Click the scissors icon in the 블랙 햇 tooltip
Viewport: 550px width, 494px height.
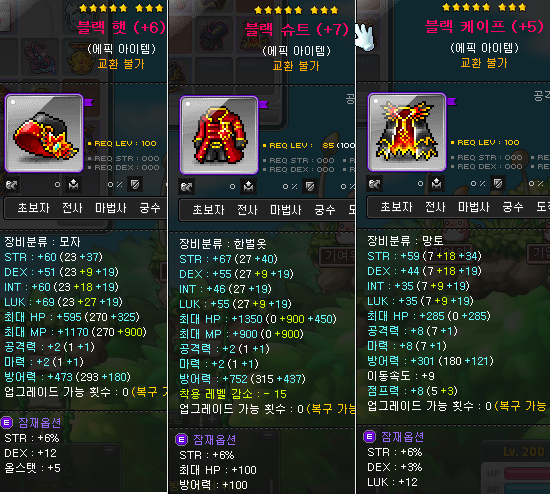(x=12, y=185)
